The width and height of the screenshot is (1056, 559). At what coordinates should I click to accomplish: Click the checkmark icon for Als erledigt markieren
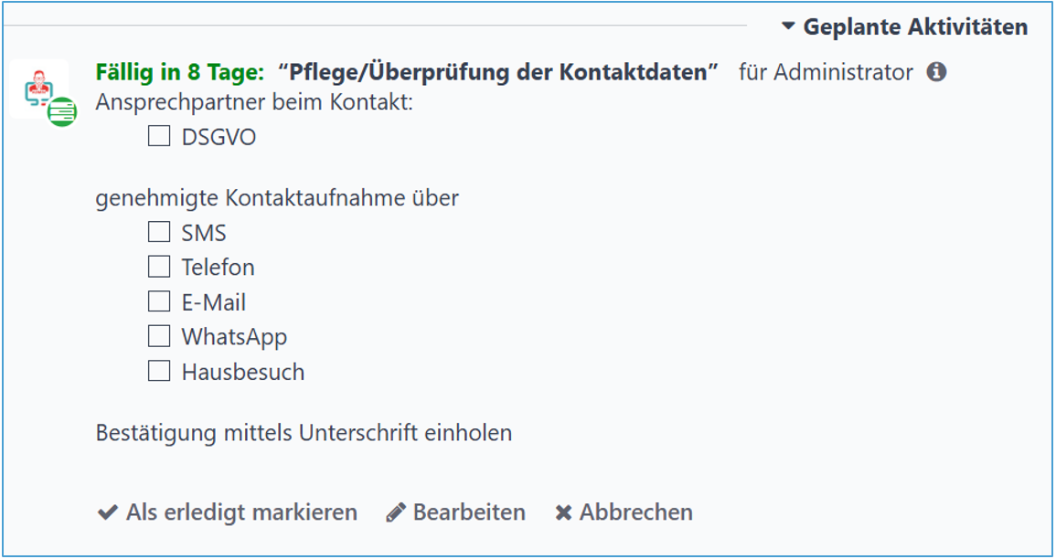coord(107,513)
